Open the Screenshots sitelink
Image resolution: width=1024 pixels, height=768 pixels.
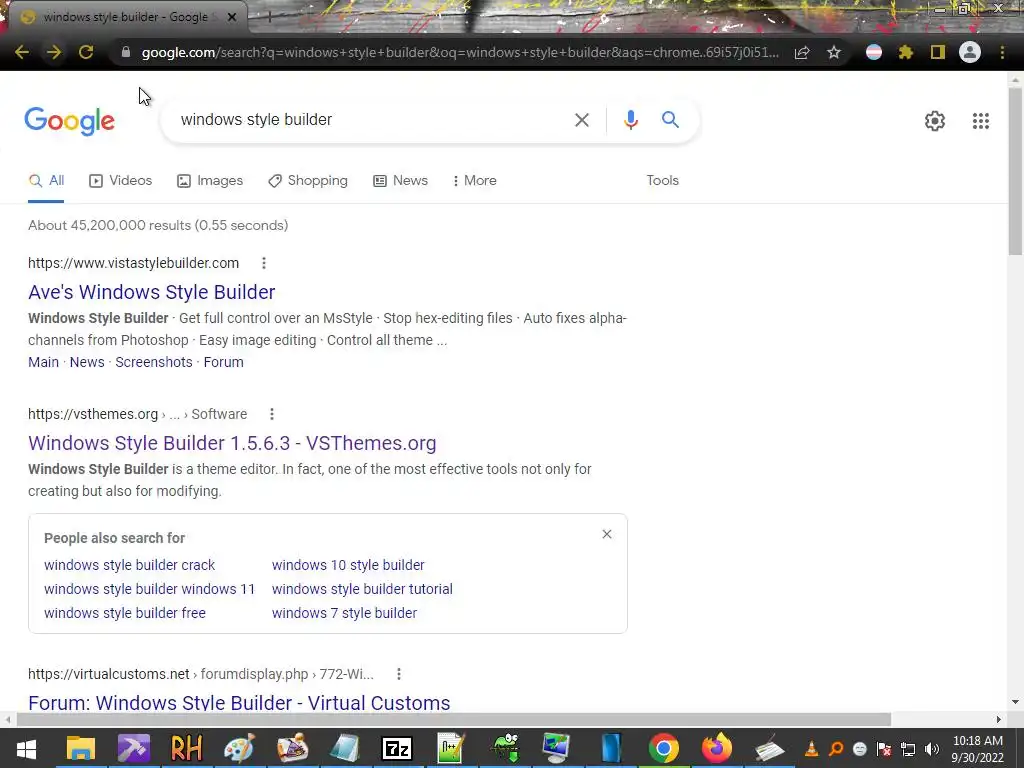coord(154,362)
